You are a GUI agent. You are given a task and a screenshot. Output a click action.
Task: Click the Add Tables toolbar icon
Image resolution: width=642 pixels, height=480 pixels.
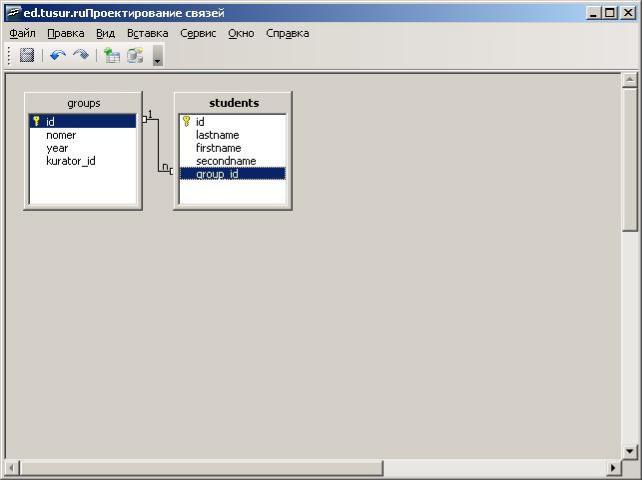tap(111, 55)
